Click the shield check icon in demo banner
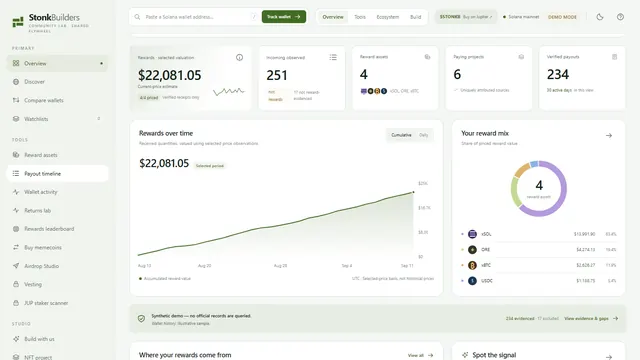The height and width of the screenshot is (360, 640). tap(141, 319)
